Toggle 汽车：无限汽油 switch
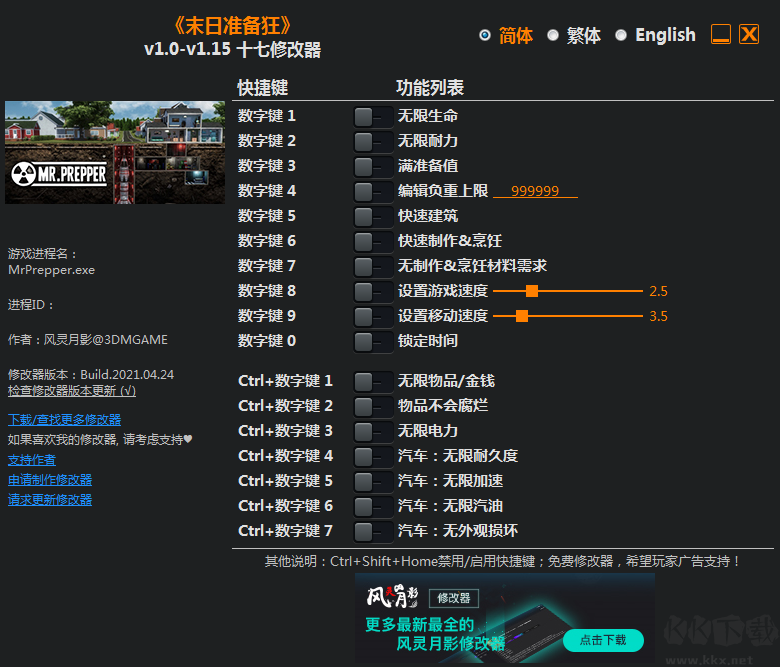The width and height of the screenshot is (780, 667). pyautogui.click(x=373, y=507)
